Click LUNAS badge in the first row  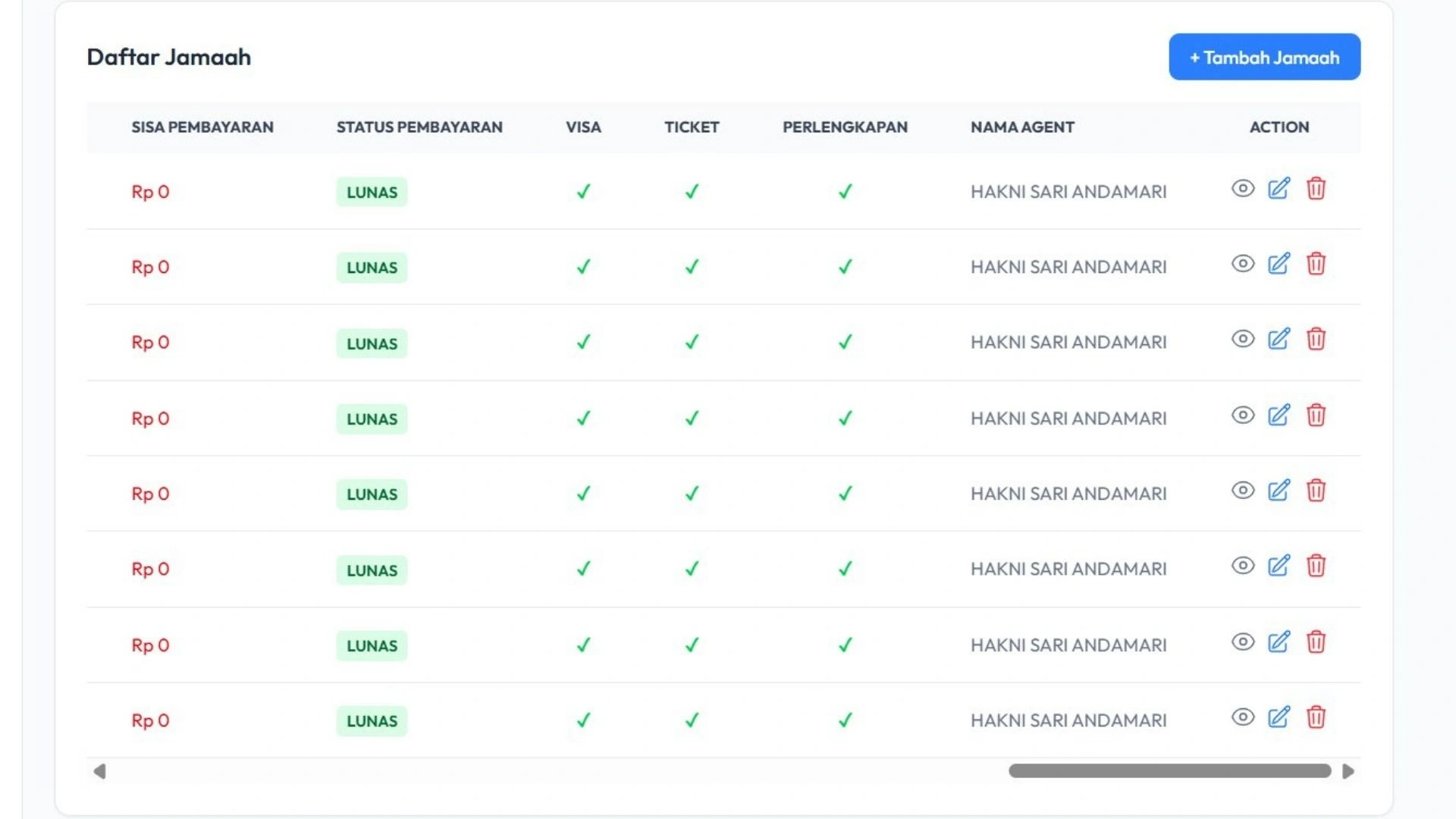[372, 193]
